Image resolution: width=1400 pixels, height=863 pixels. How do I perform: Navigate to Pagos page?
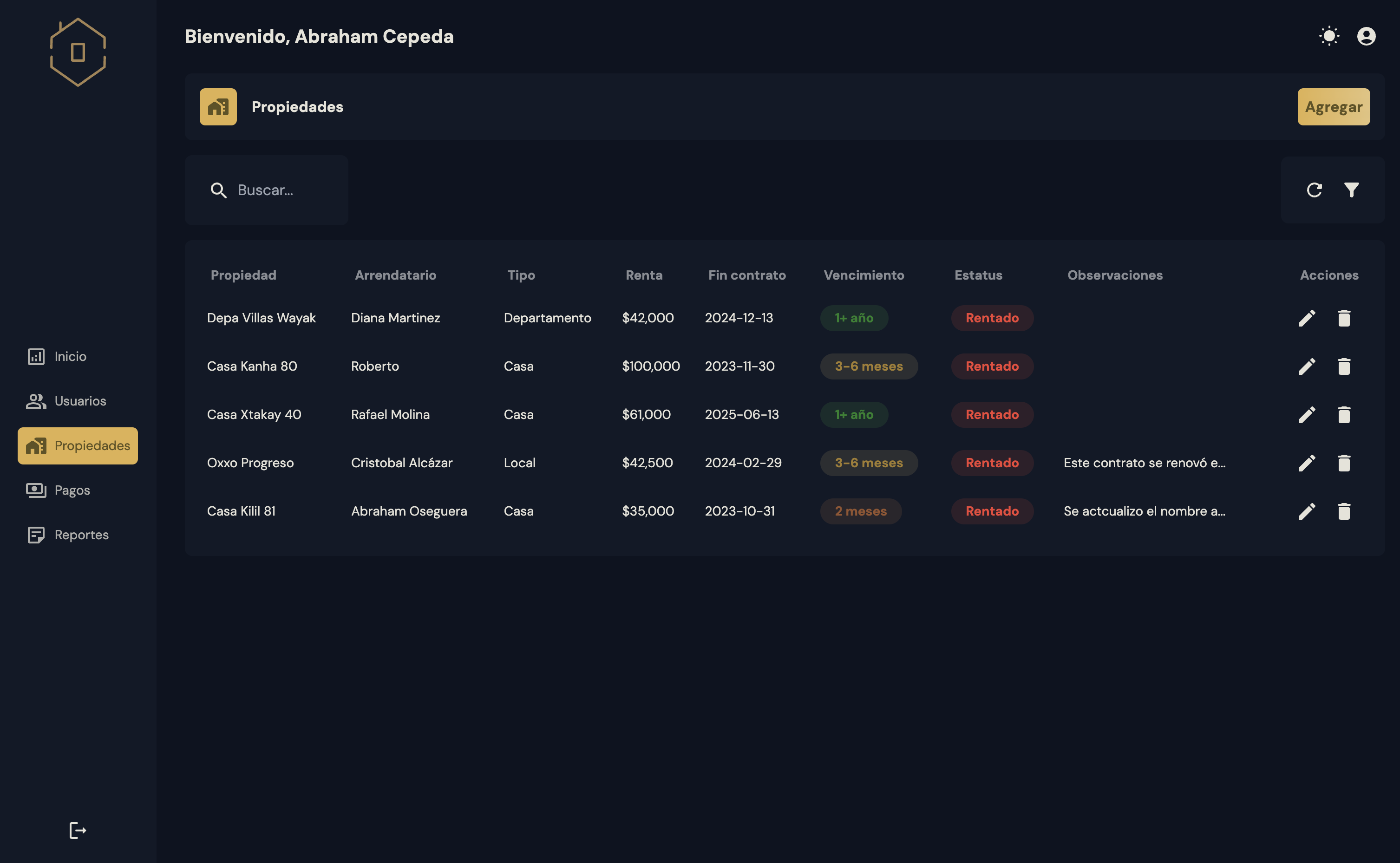tap(72, 490)
